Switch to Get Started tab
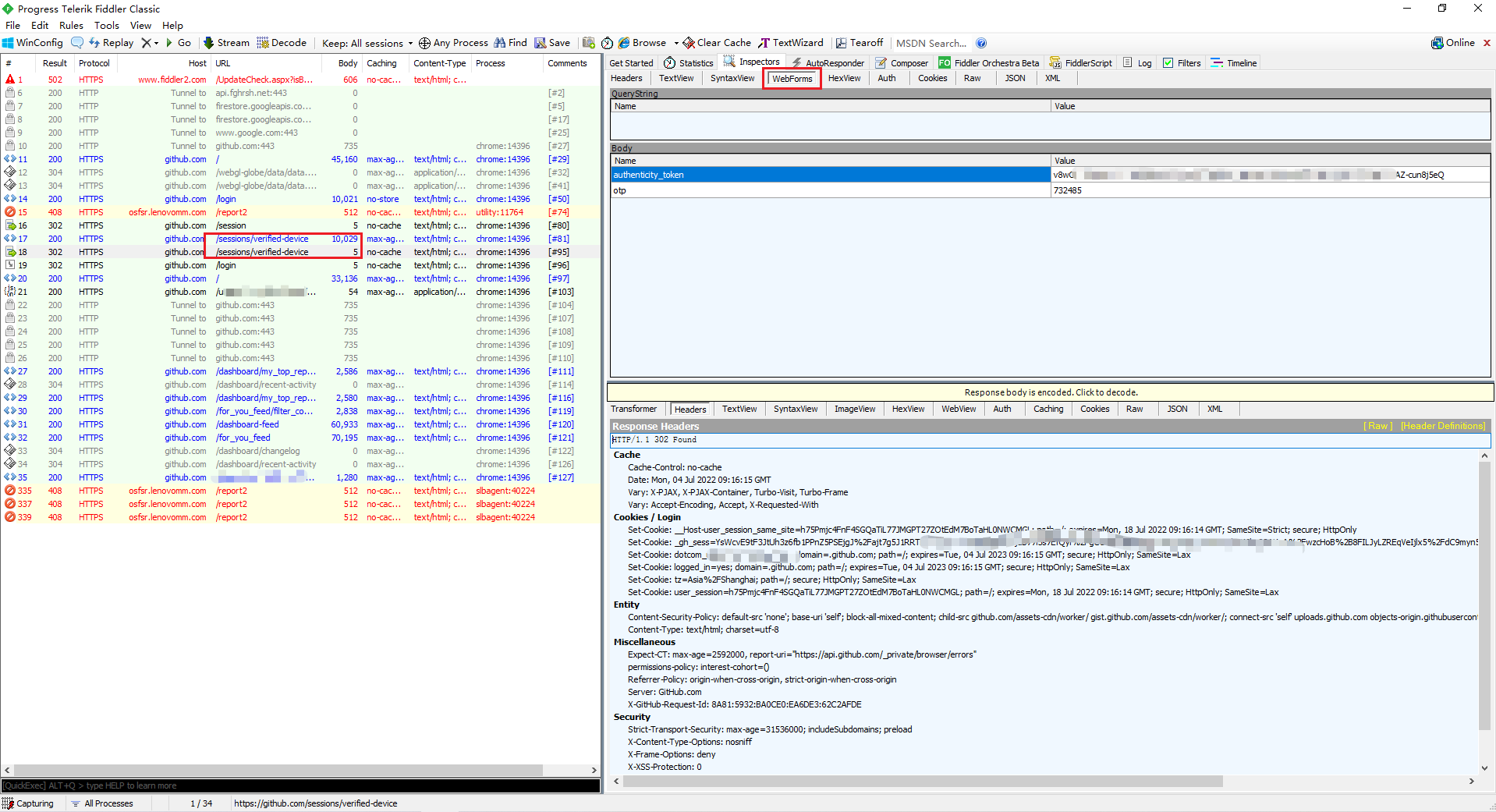 click(631, 63)
